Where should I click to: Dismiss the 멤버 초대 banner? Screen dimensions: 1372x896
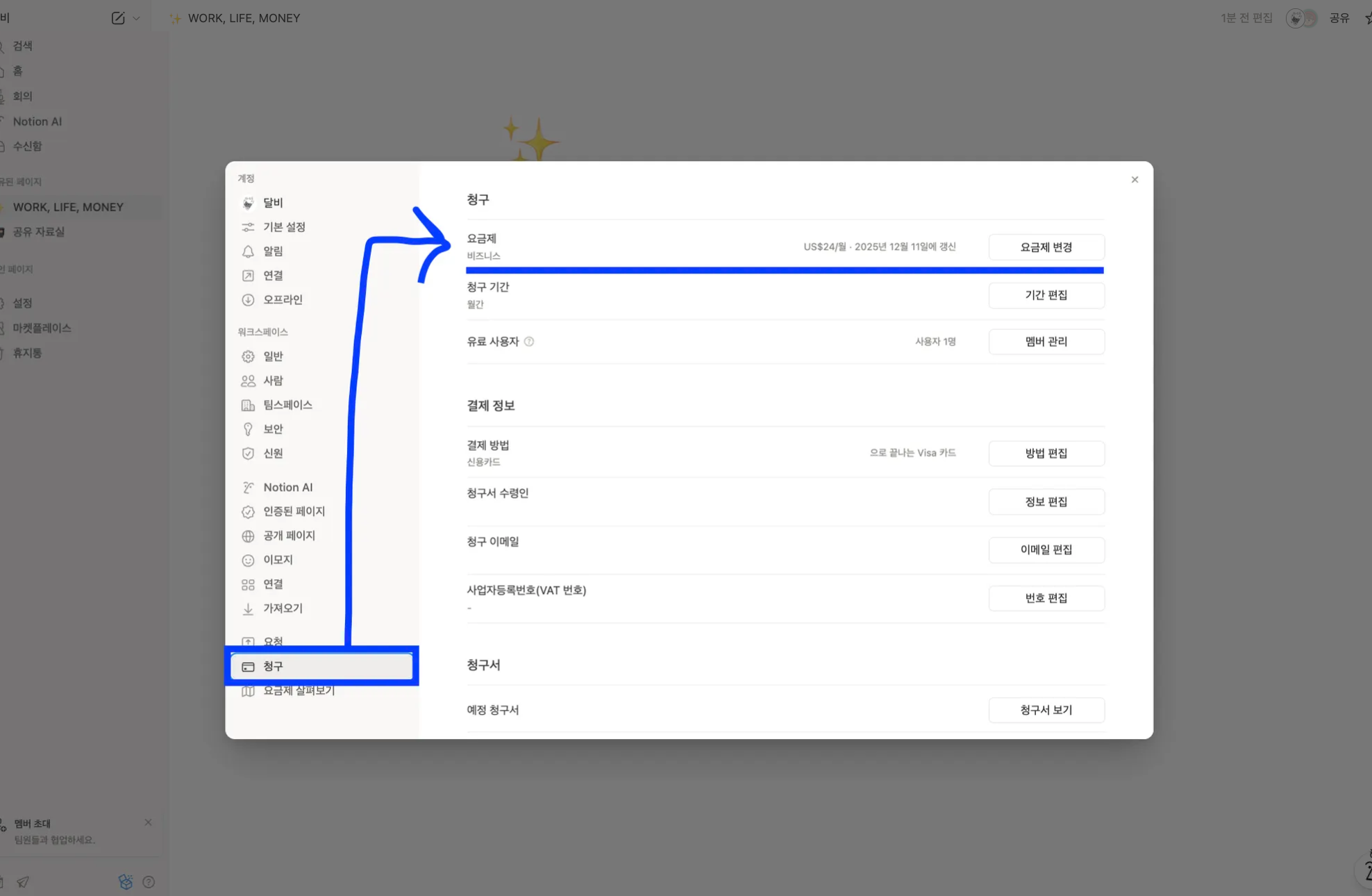(148, 822)
